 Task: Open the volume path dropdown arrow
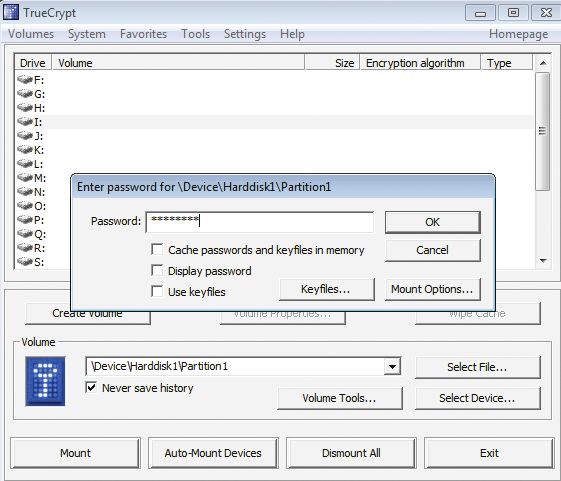(392, 366)
